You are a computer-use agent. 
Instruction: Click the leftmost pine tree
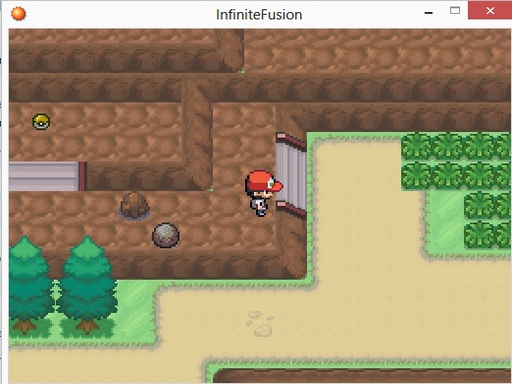pyautogui.click(x=28, y=285)
